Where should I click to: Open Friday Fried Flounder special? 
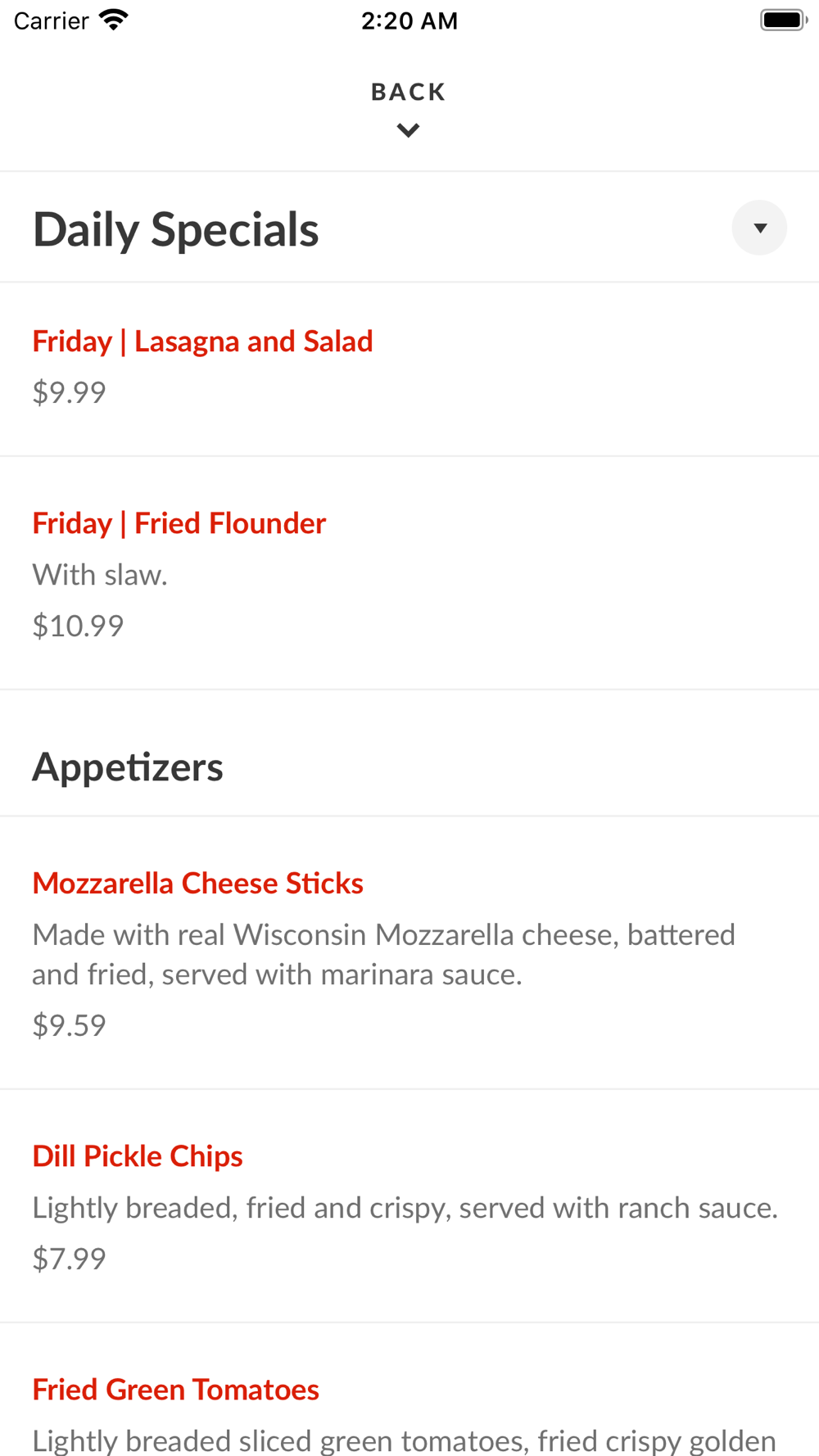179,523
